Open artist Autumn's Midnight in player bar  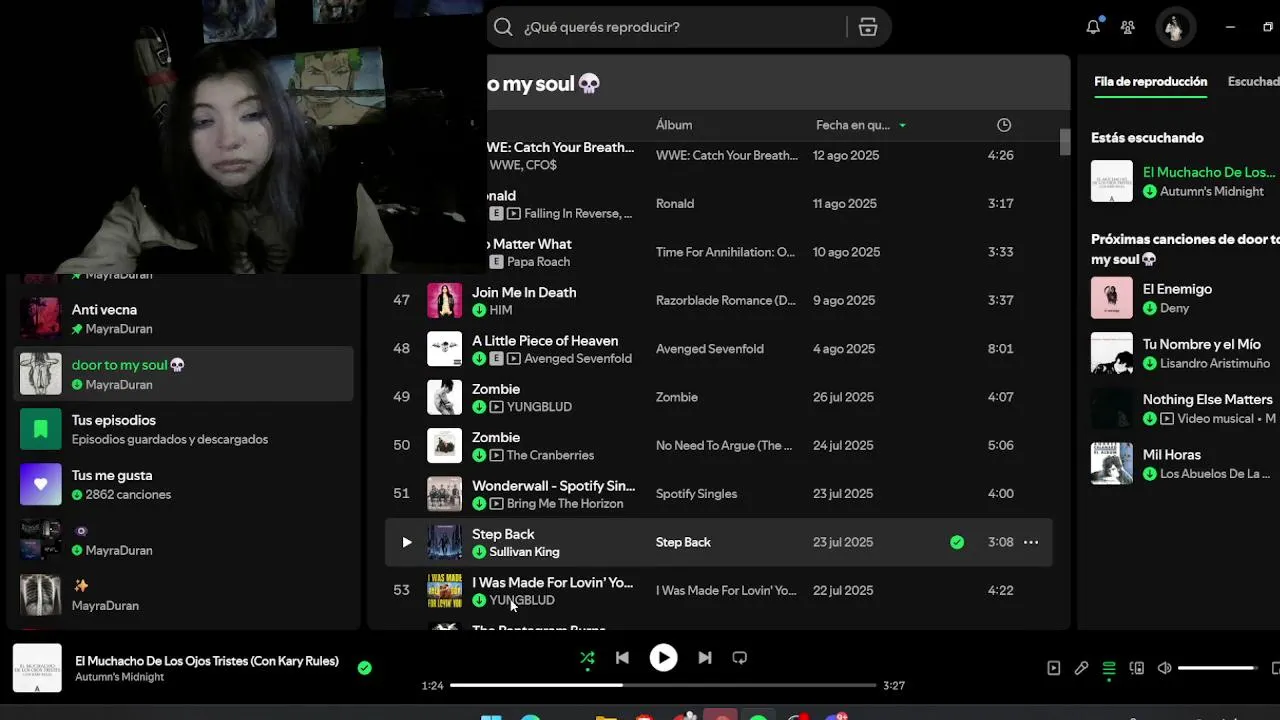[119, 677]
